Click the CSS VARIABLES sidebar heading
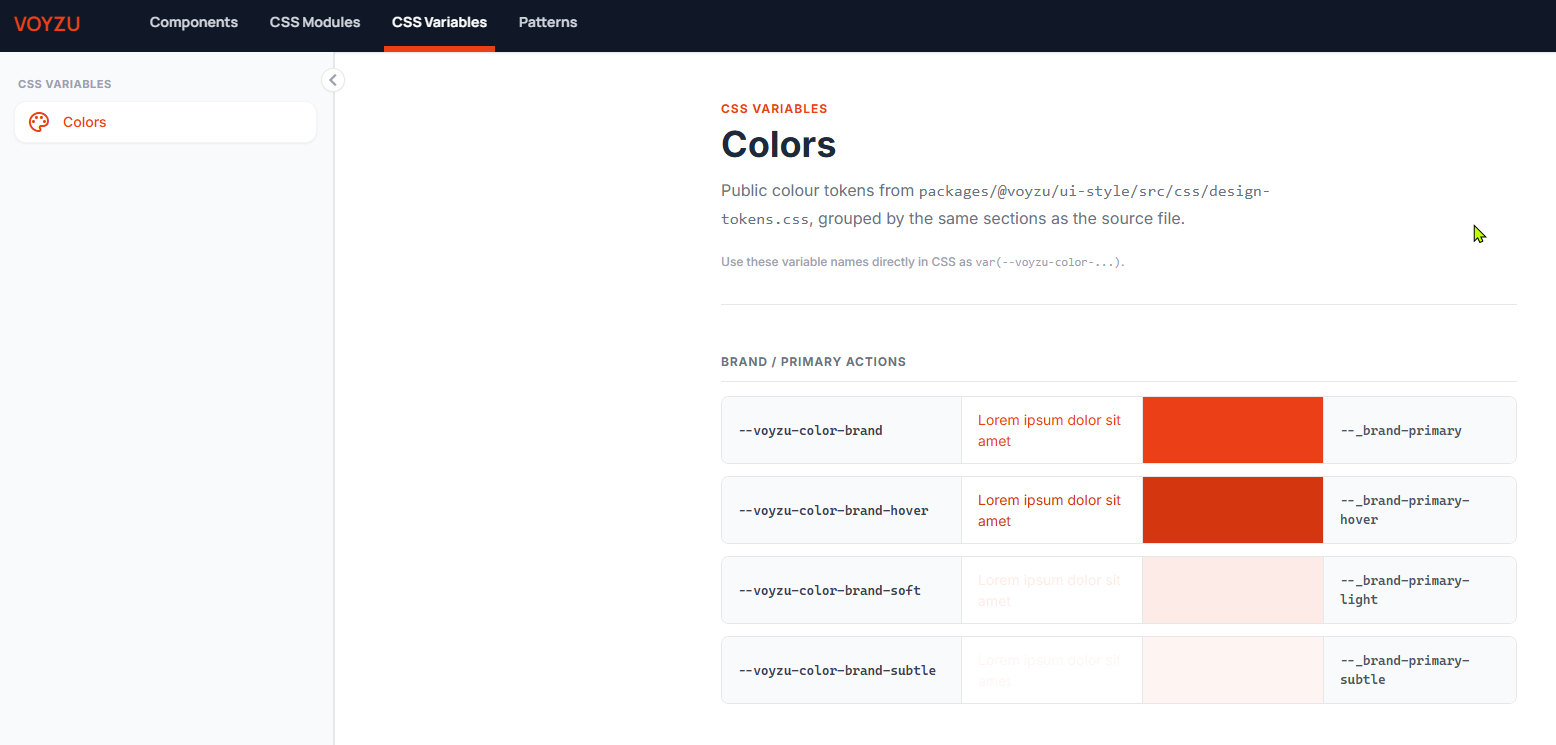Screen dimensions: 1556x745 65,84
